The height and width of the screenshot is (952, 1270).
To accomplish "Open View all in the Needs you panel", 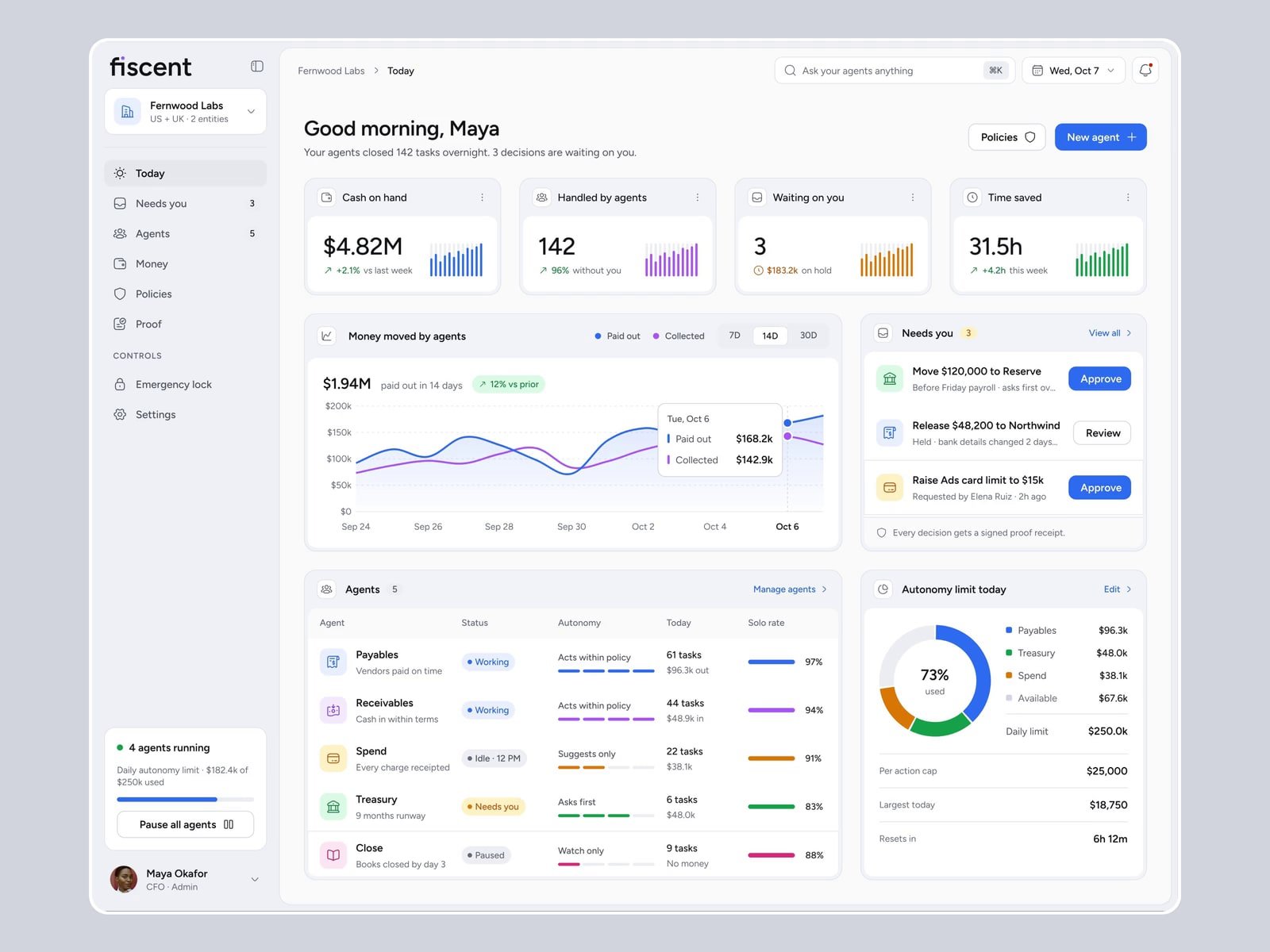I will click(x=1110, y=333).
